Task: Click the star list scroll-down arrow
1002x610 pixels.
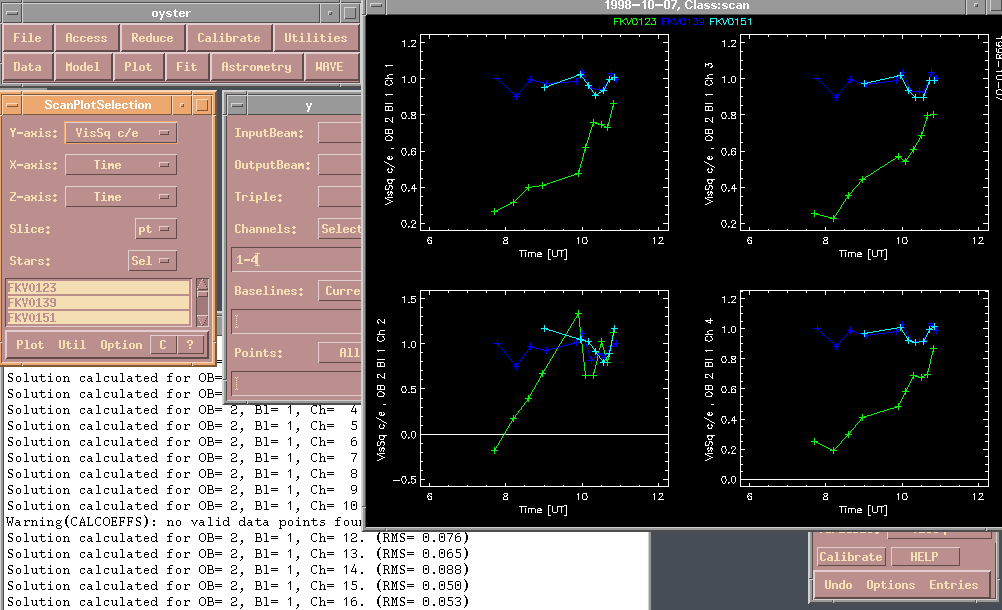Action: click(203, 320)
